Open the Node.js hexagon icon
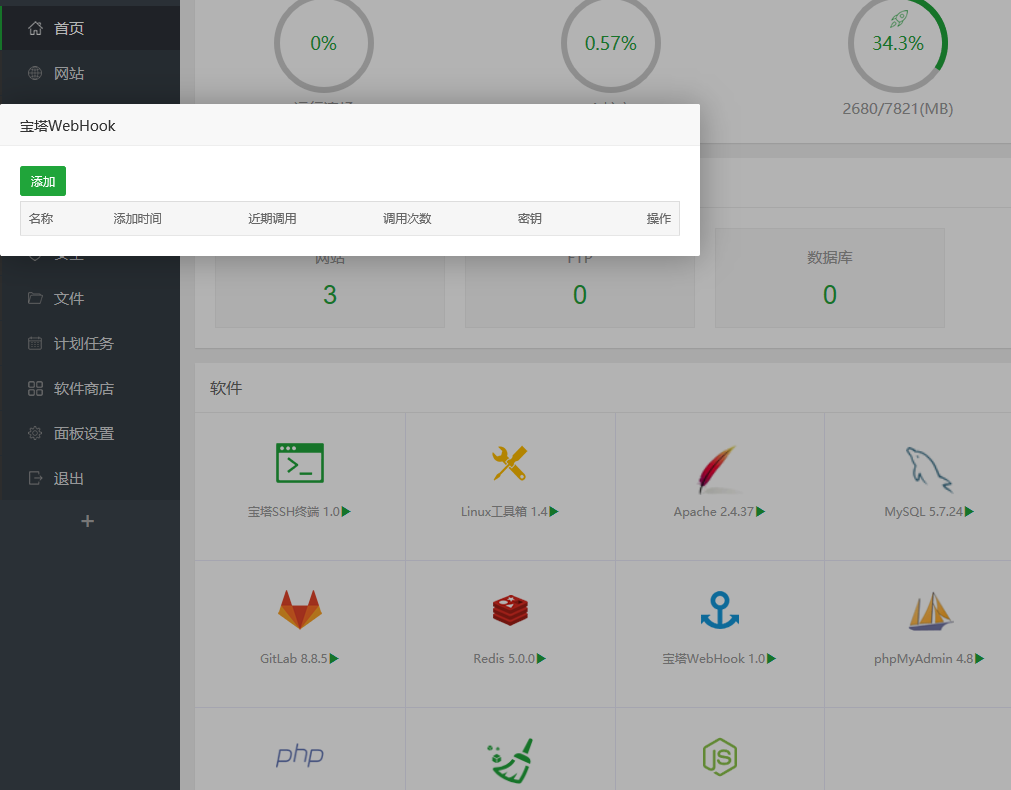Image resolution: width=1011 pixels, height=790 pixels. 720,757
